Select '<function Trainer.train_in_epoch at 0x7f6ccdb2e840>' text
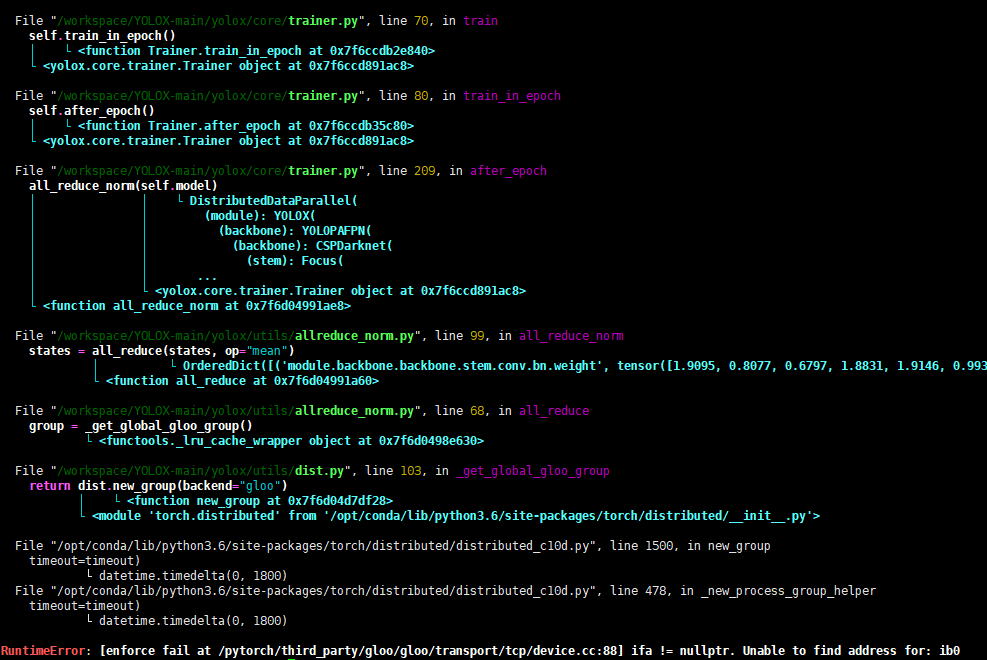This screenshot has height=660, width=987. [256, 51]
